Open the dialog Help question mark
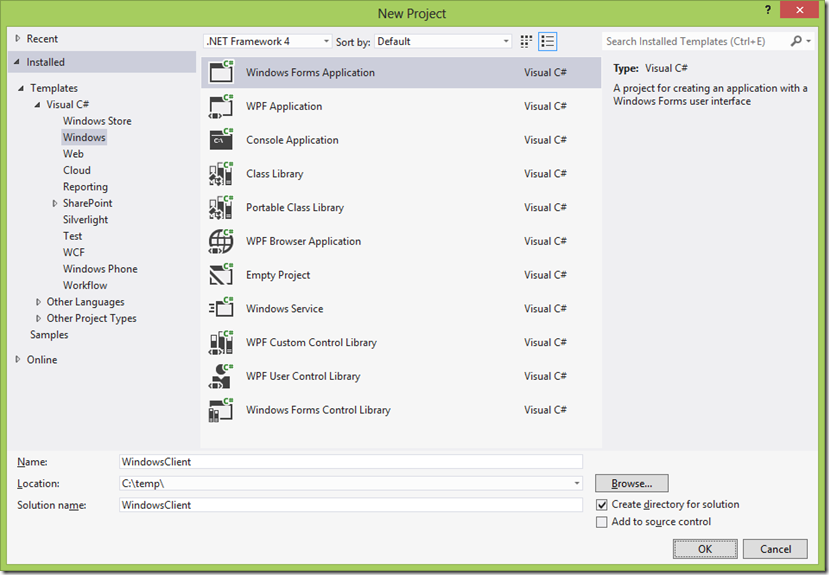The width and height of the screenshot is (829, 575). 768,10
